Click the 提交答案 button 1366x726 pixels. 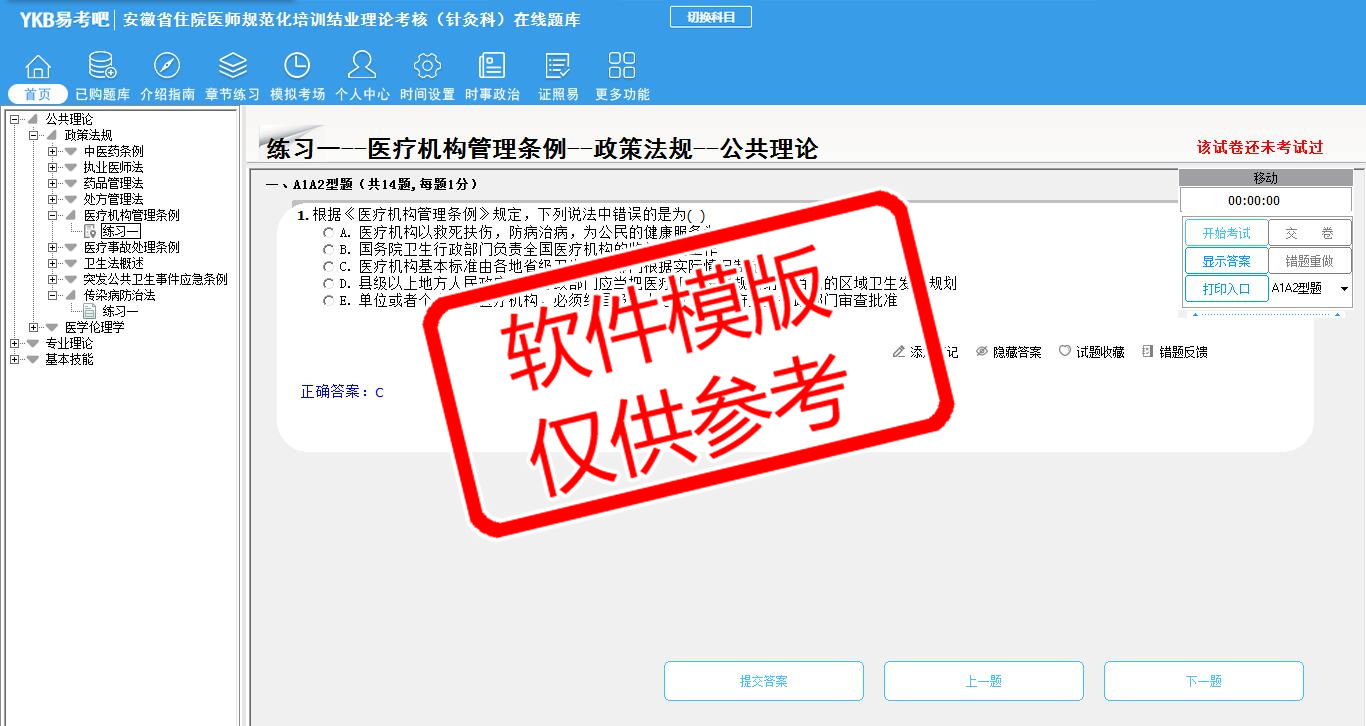[764, 681]
